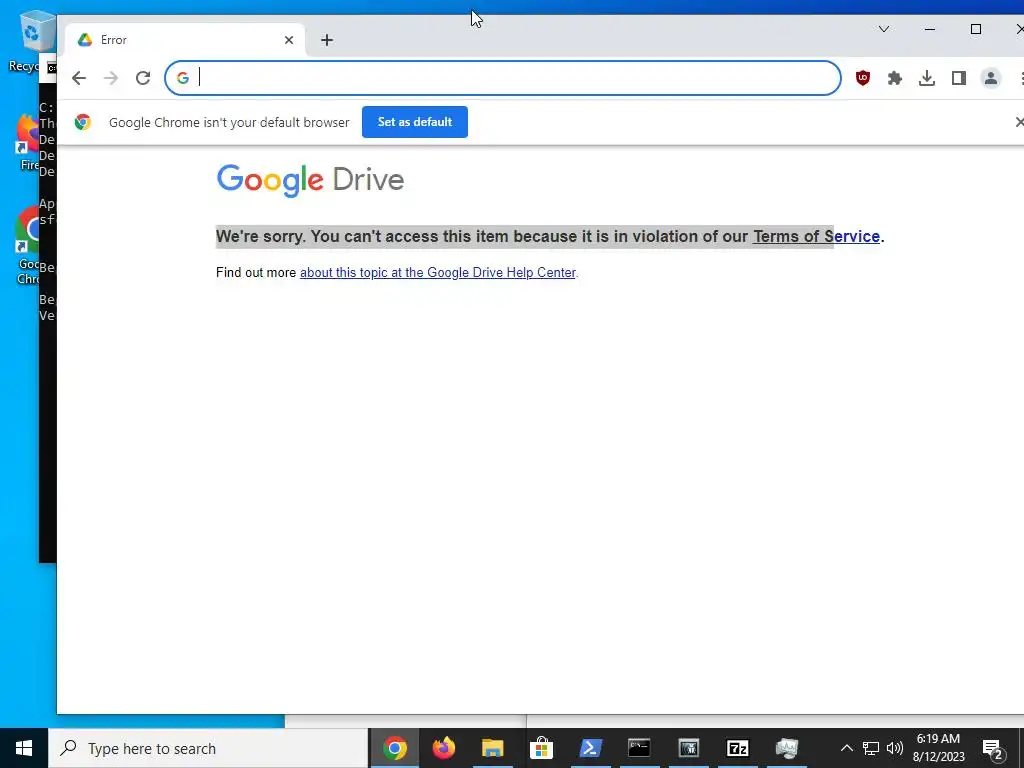Viewport: 1024px width, 768px height.
Task: Maximize the Chrome window
Action: (x=976, y=29)
